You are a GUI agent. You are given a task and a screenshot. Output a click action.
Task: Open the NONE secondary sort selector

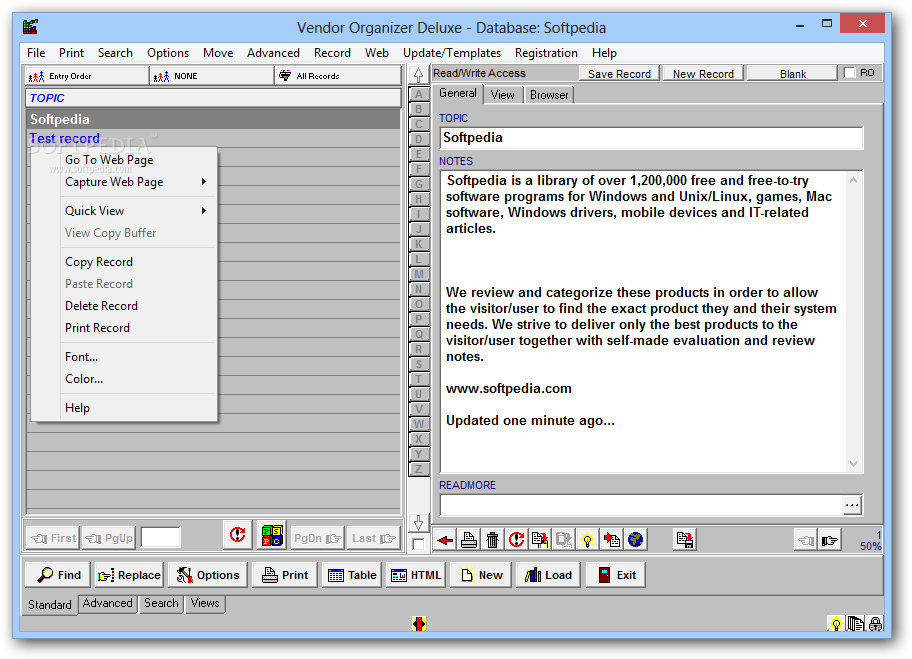(212, 76)
